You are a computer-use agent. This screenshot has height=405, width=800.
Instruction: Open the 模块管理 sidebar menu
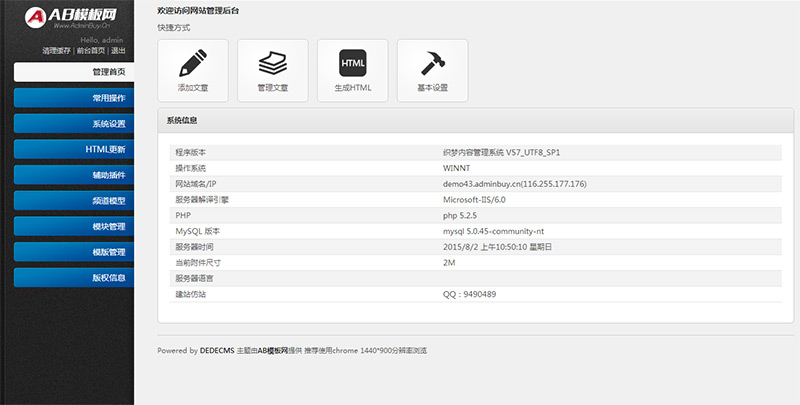point(74,227)
